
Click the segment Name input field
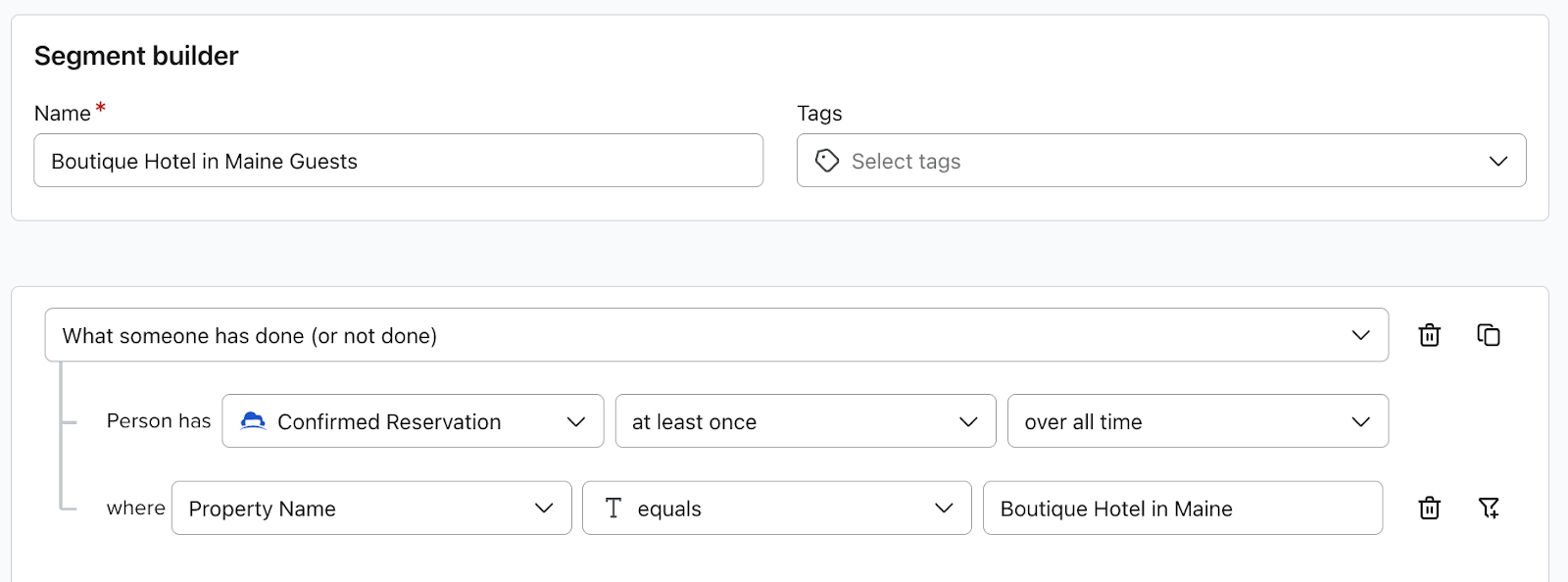[x=398, y=161]
